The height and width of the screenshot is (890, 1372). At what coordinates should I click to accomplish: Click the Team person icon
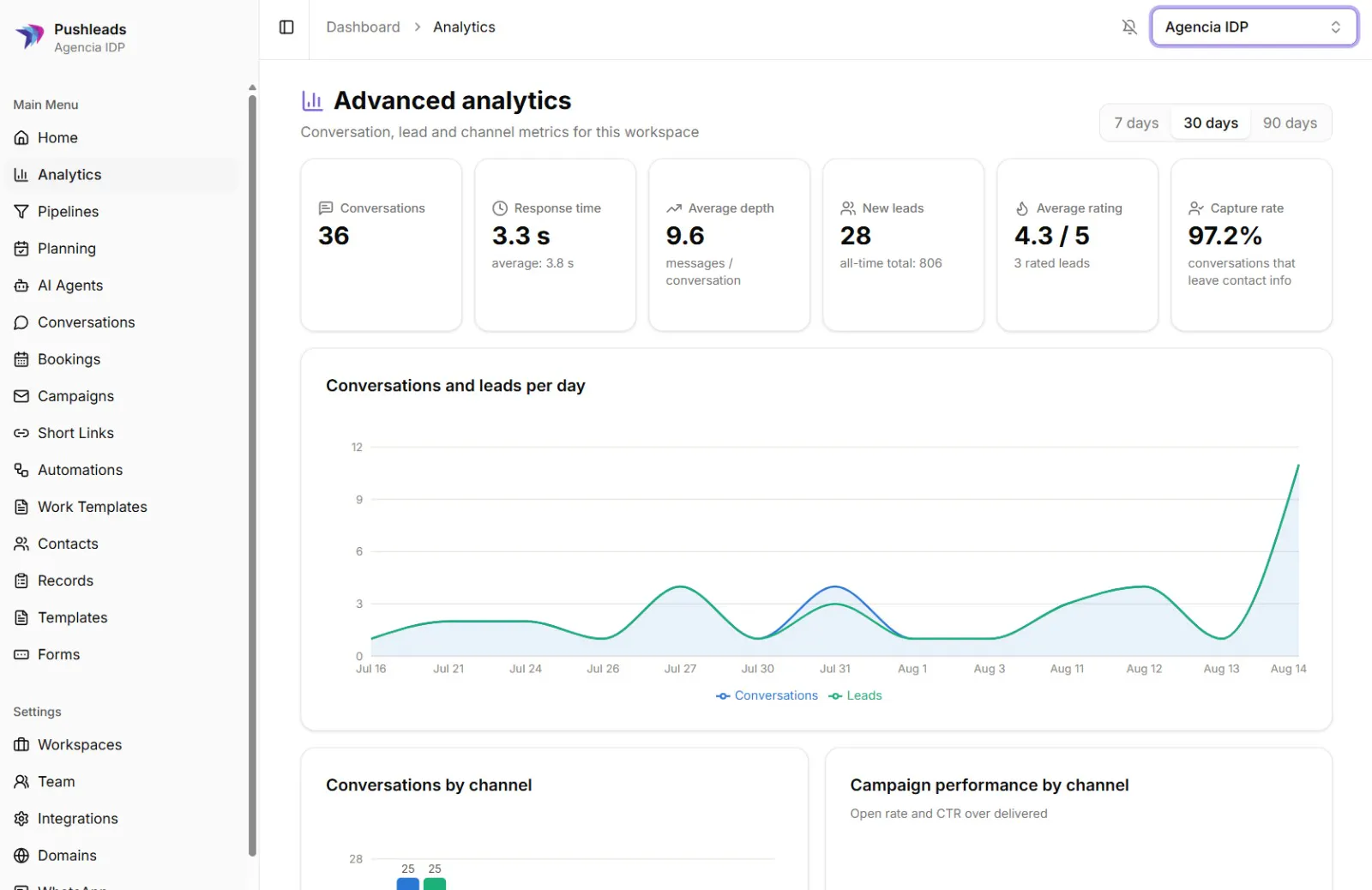click(x=21, y=782)
